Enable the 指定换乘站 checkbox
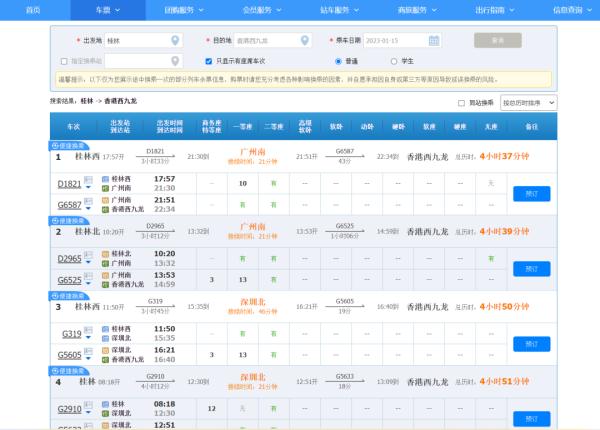This screenshot has height=430, width=600. (64, 61)
